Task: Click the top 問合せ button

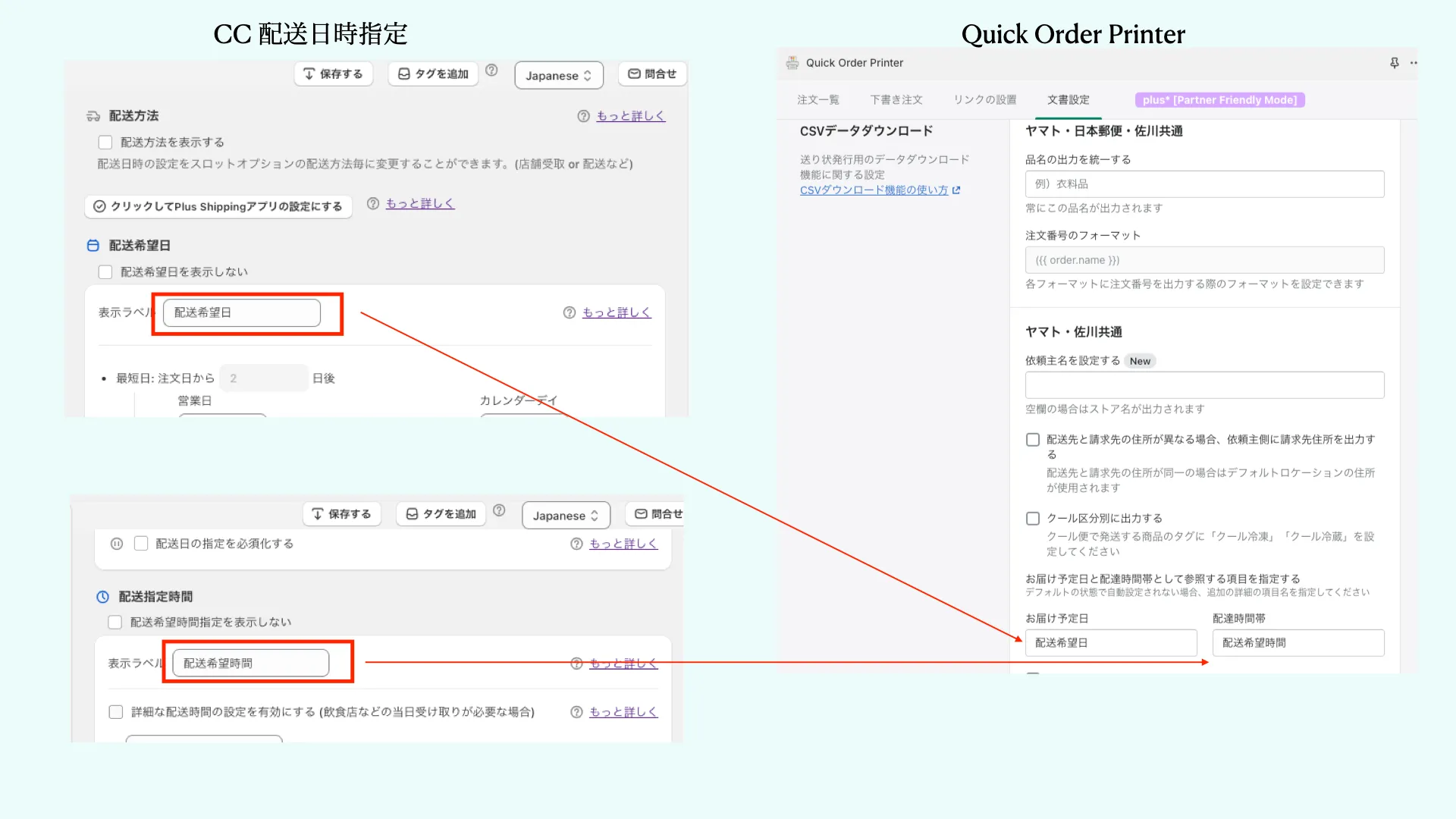Action: pos(652,74)
